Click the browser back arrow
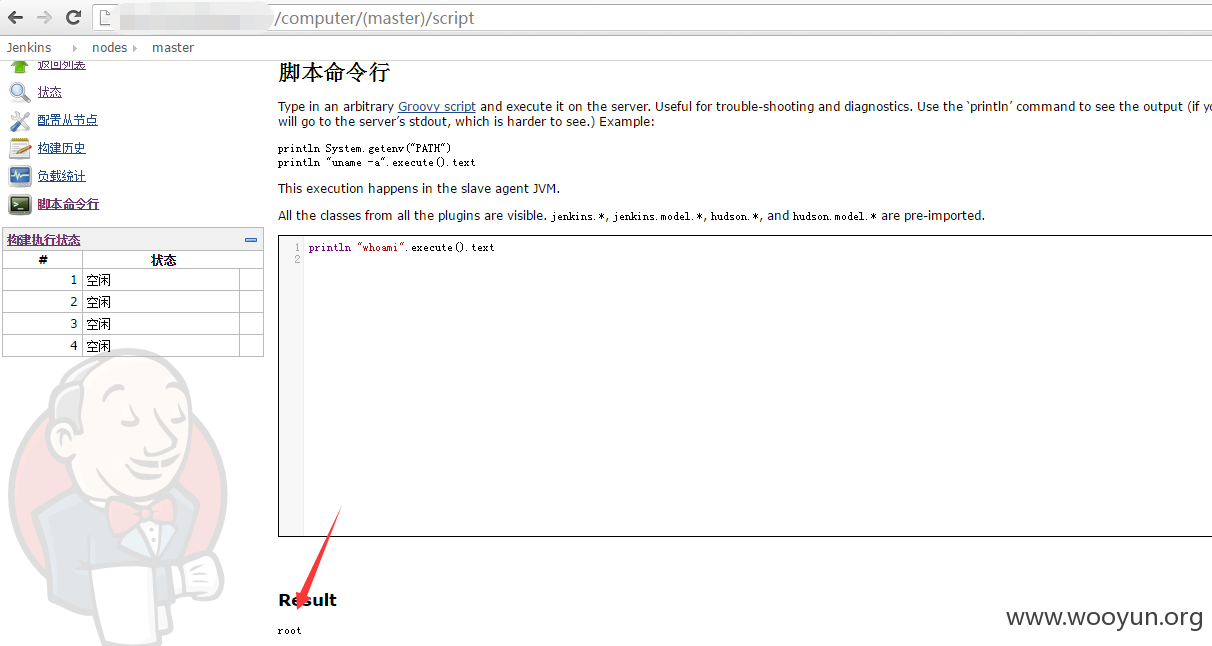 pyautogui.click(x=16, y=18)
